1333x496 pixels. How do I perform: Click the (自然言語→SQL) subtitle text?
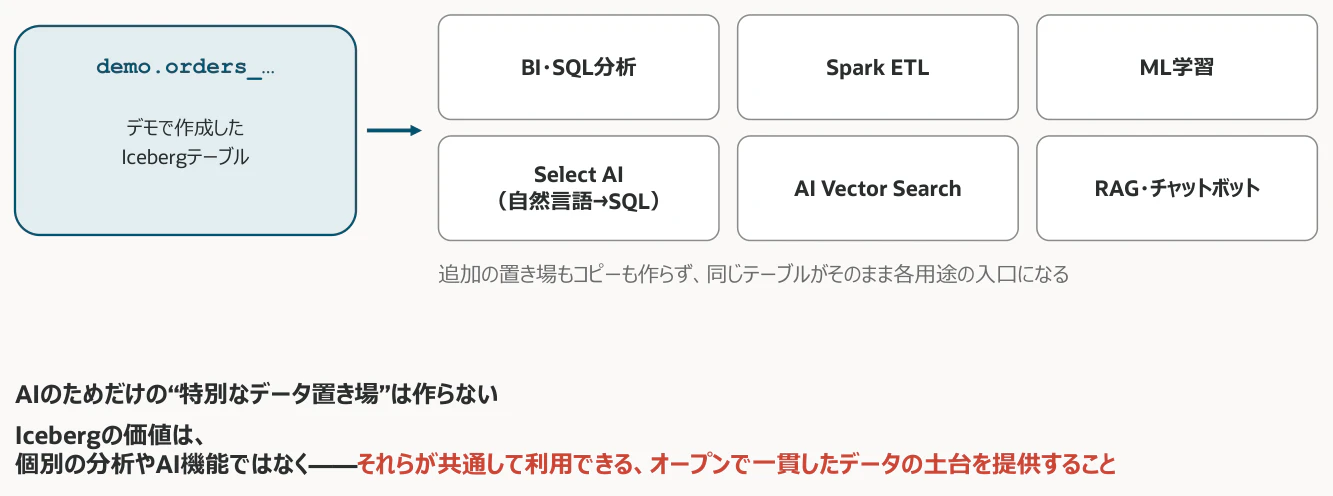point(578,201)
